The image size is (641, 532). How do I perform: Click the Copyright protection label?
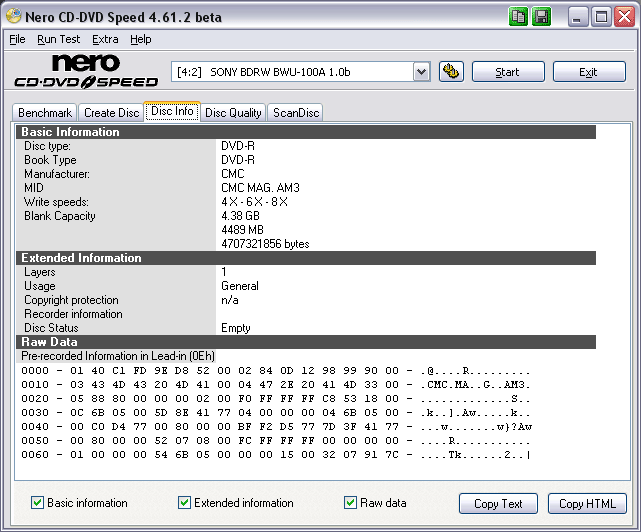point(71,300)
